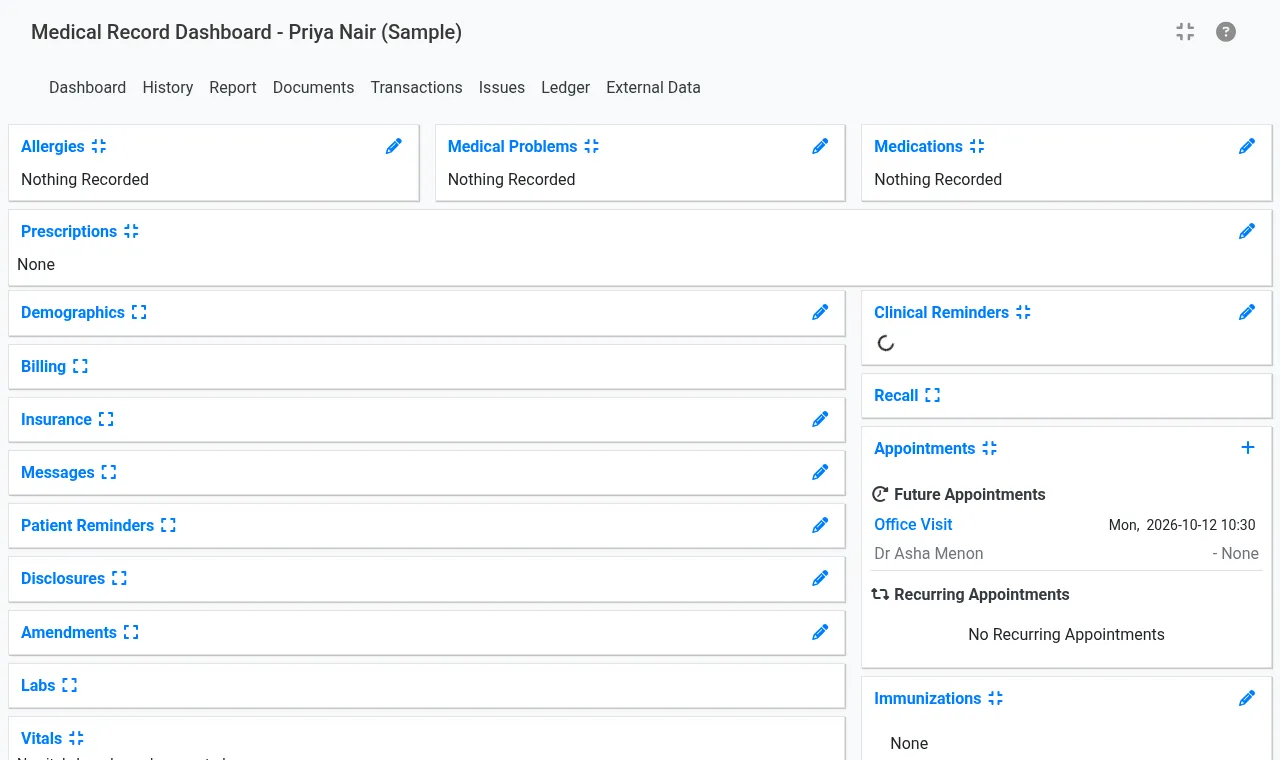The height and width of the screenshot is (760, 1280).
Task: Collapse the dashboard with the top compress icon
Action: tap(1185, 32)
